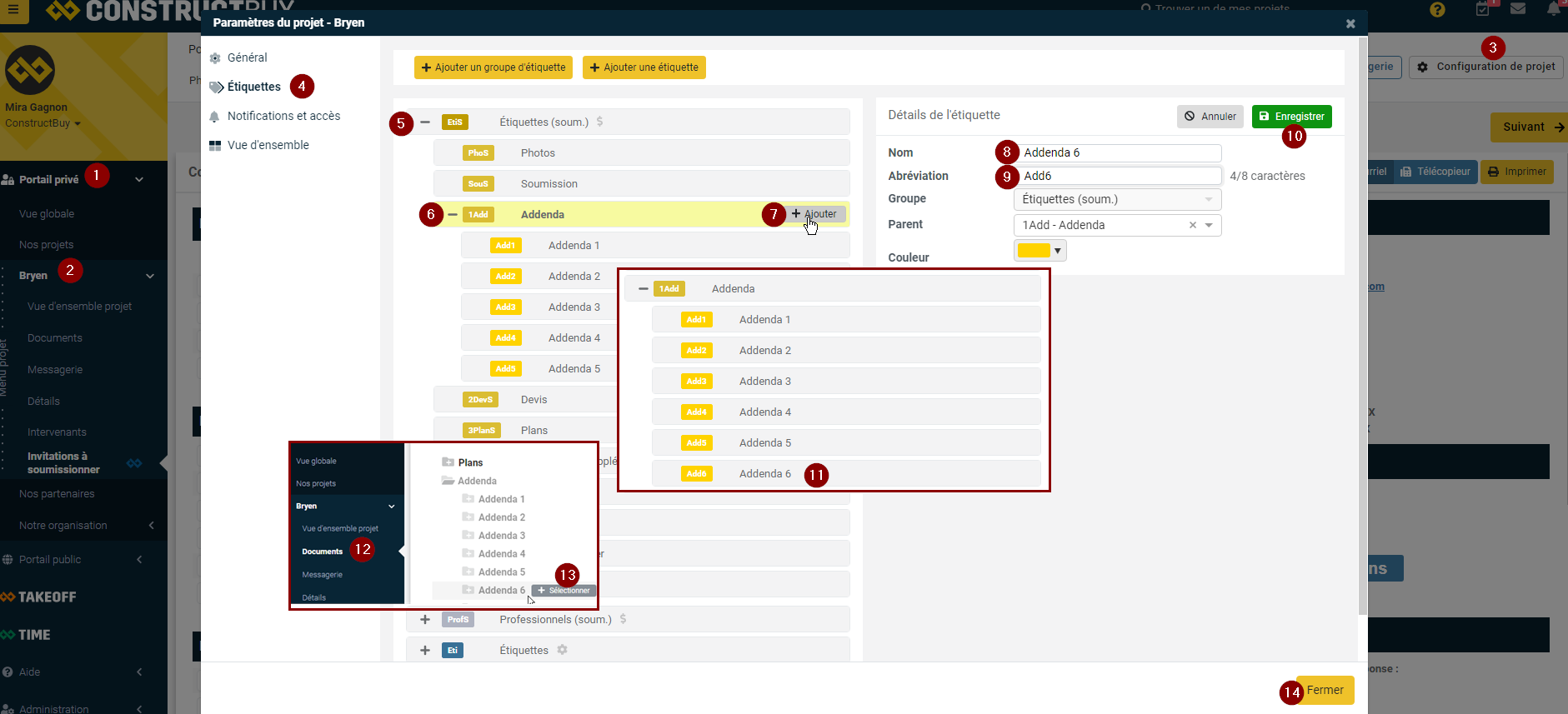
Task: Click the help question mark icon
Action: click(1437, 10)
